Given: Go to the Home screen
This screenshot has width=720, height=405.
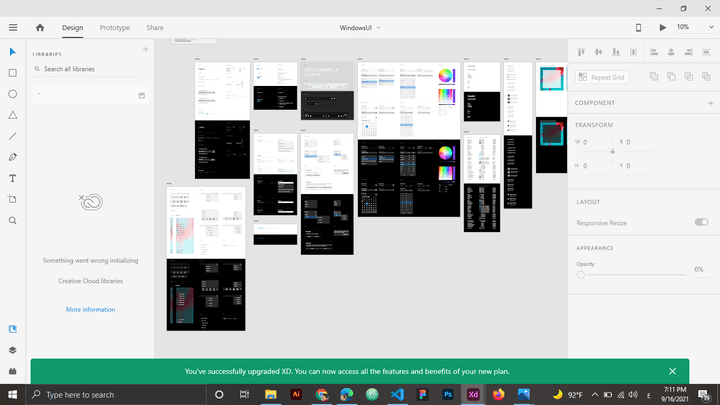Looking at the screenshot, I should (x=40, y=28).
